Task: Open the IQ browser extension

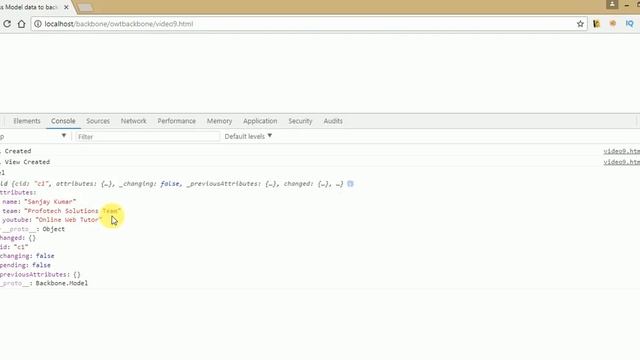Action: click(x=629, y=24)
